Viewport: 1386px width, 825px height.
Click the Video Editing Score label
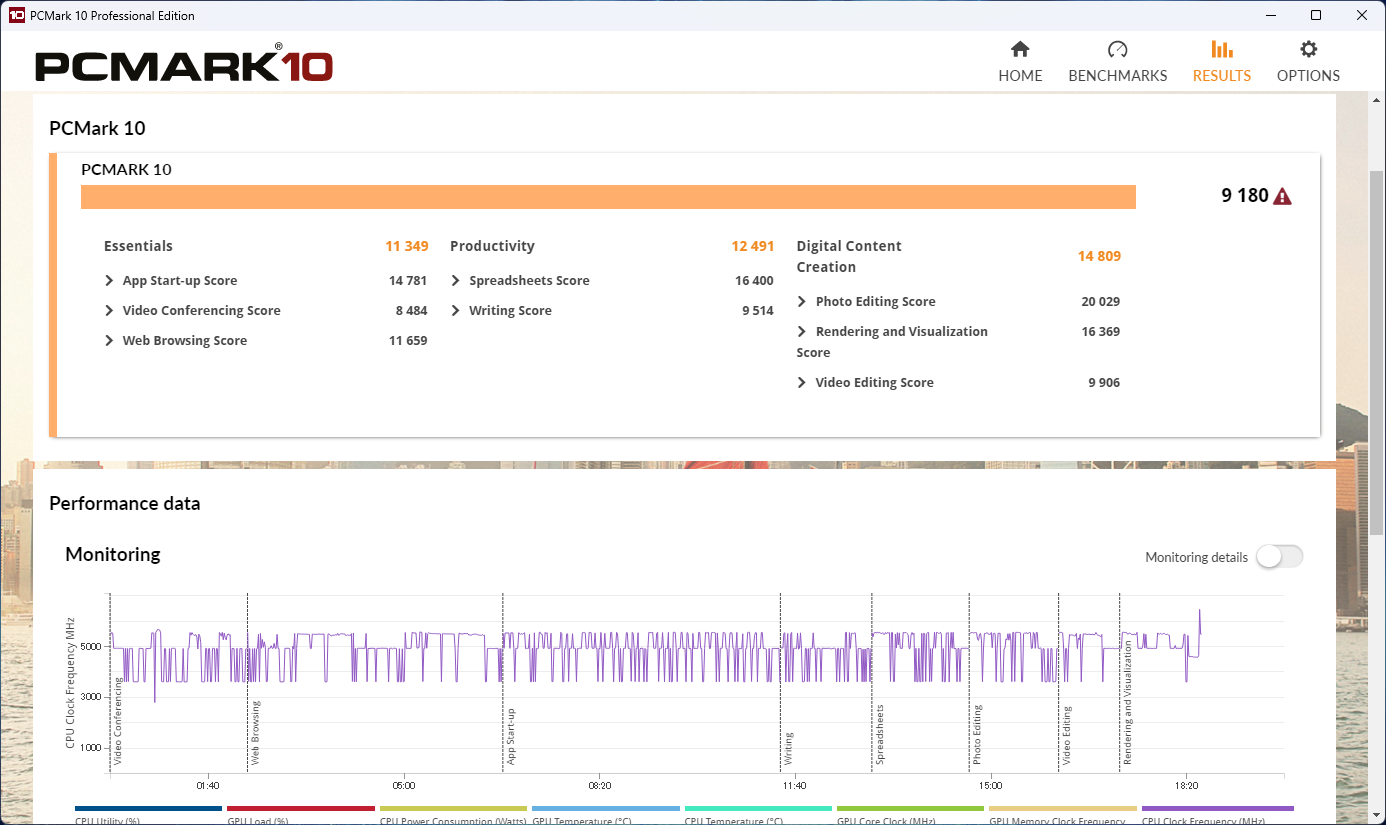[x=874, y=383]
